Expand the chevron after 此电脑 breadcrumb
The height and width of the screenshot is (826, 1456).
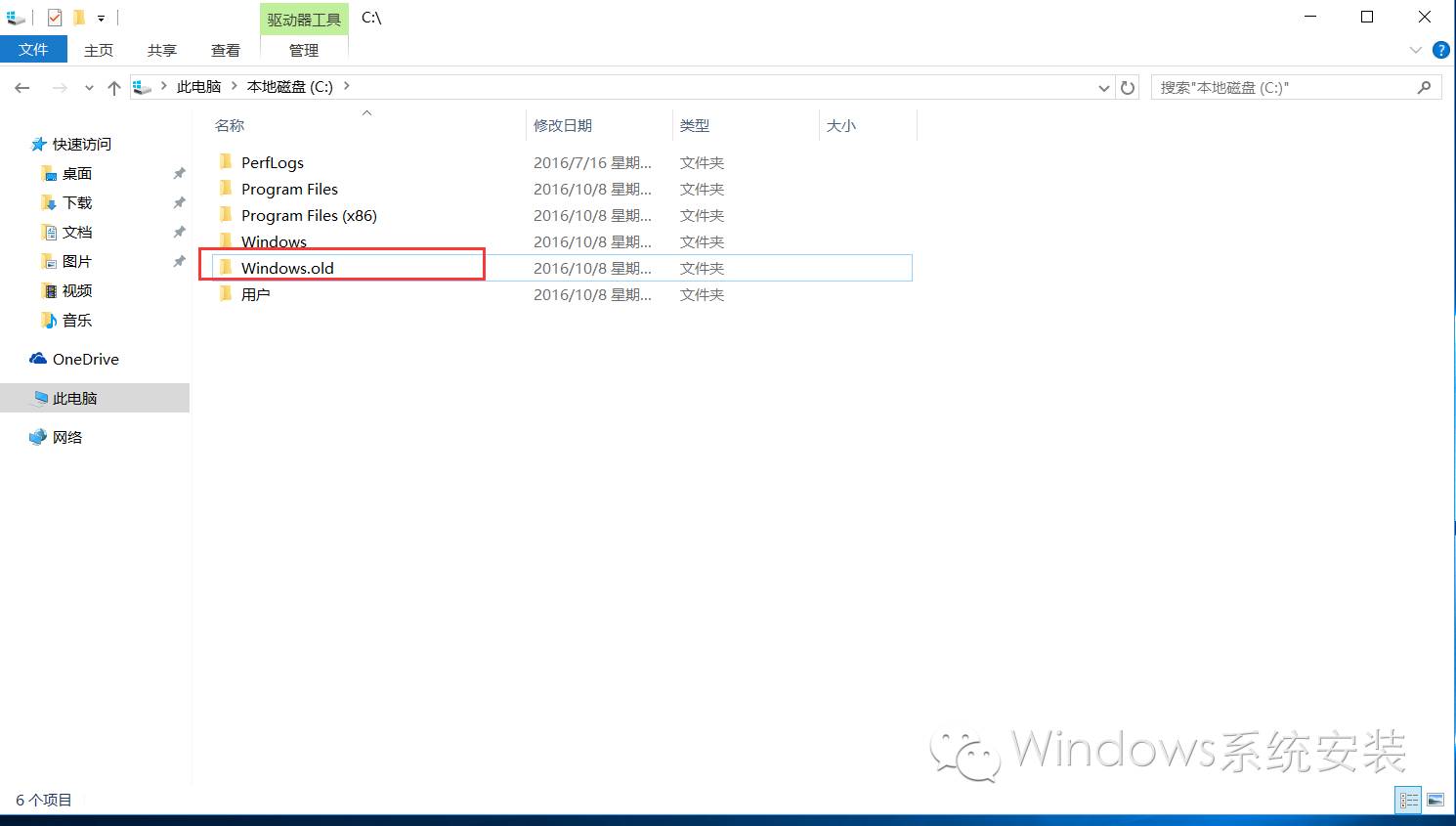click(235, 86)
